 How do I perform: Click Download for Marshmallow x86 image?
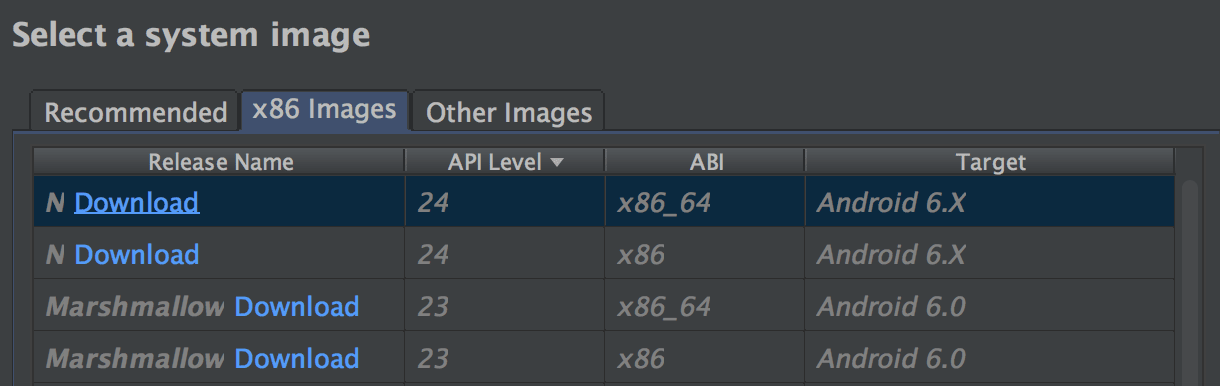[297, 358]
